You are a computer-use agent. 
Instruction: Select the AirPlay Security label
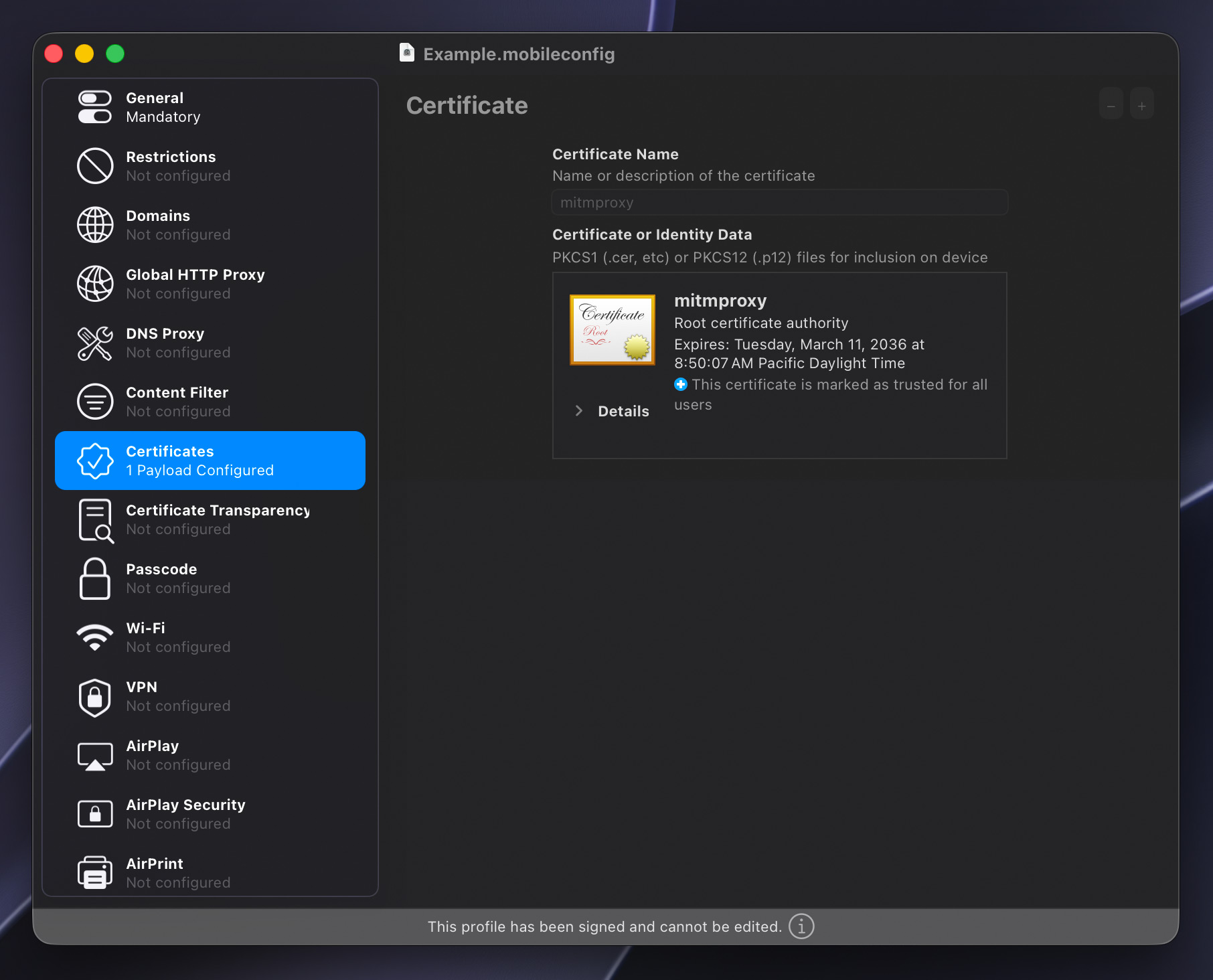pyautogui.click(x=186, y=814)
